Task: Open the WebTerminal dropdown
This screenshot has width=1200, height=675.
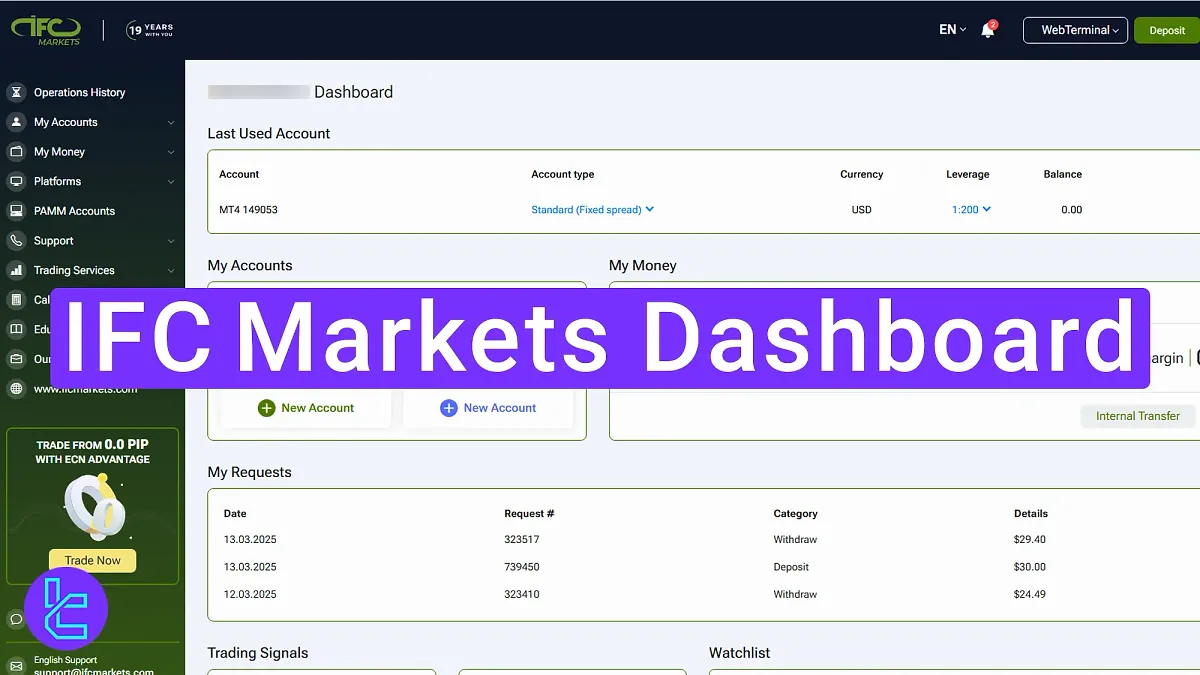Action: [1075, 30]
